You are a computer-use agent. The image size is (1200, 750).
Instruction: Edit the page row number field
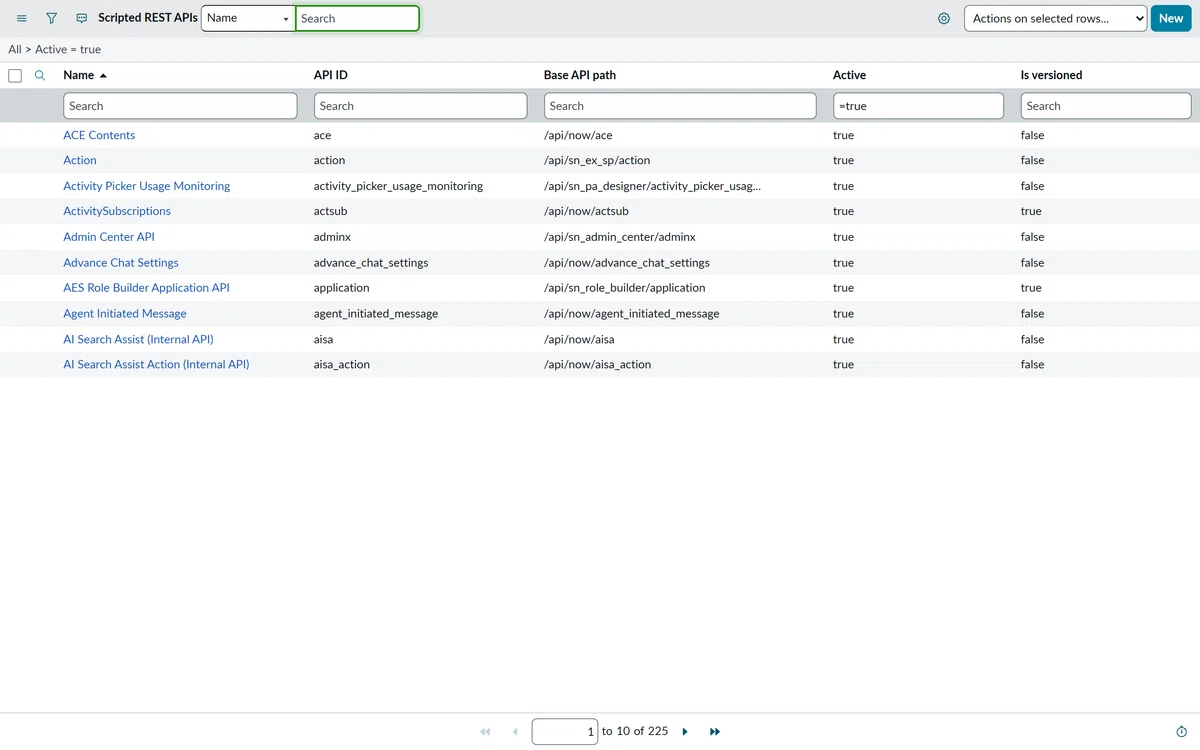point(565,732)
